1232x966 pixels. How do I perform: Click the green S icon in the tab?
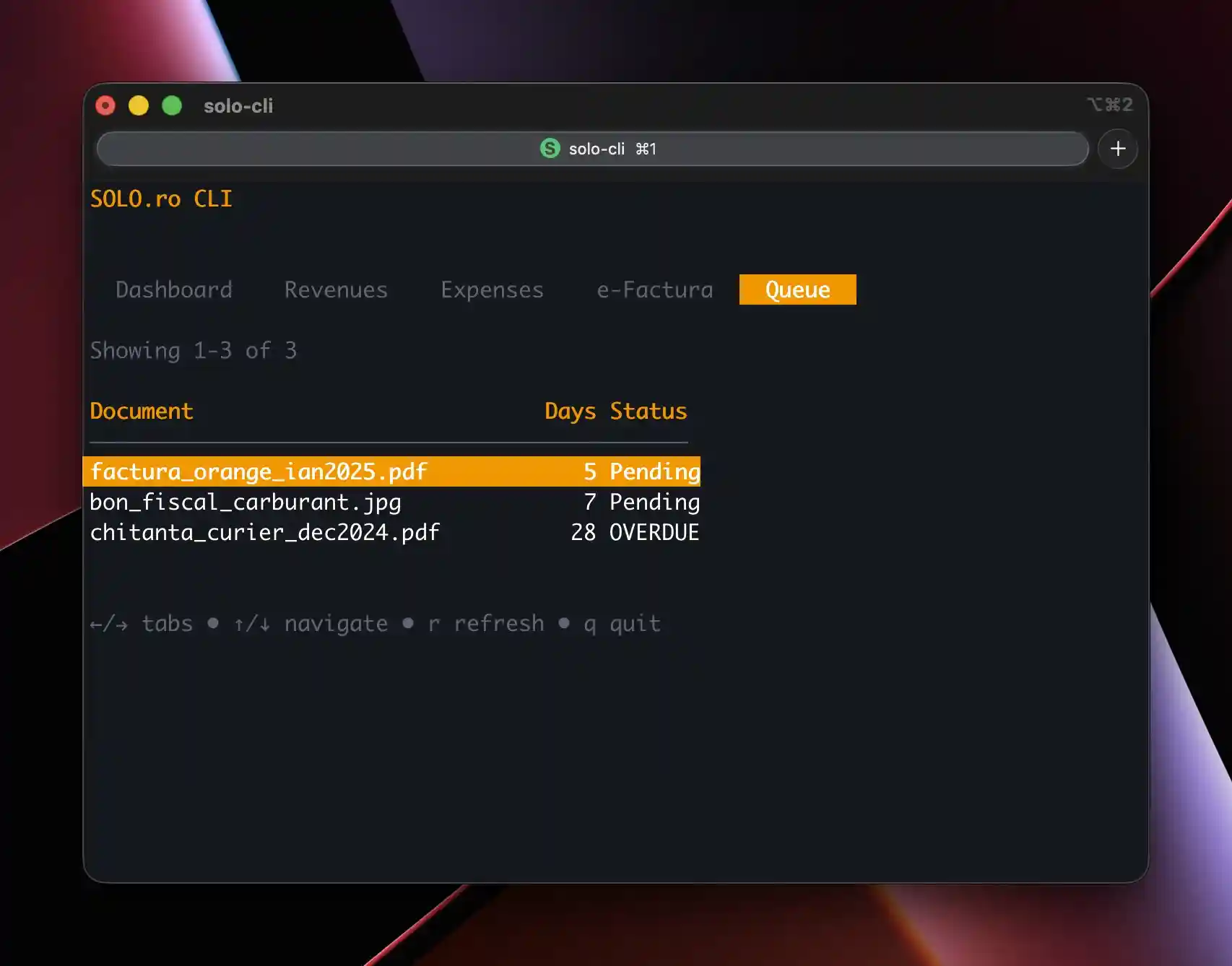(x=550, y=149)
